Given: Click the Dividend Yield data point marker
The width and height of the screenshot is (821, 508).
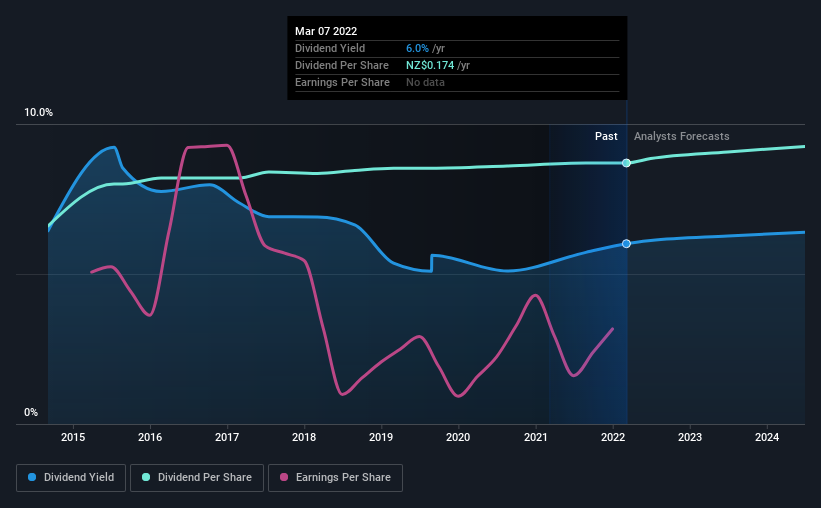Looking at the screenshot, I should pos(626,244).
